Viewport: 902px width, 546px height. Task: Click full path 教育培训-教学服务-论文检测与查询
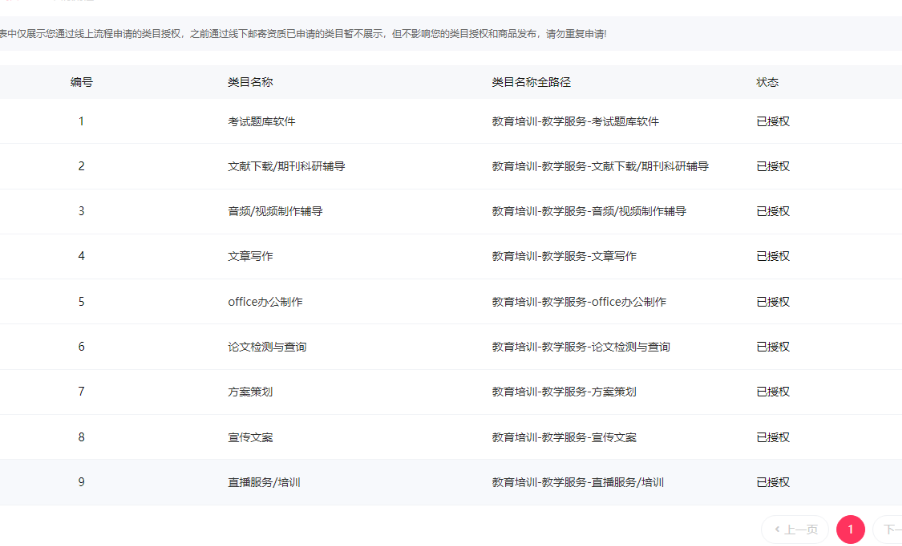click(581, 347)
